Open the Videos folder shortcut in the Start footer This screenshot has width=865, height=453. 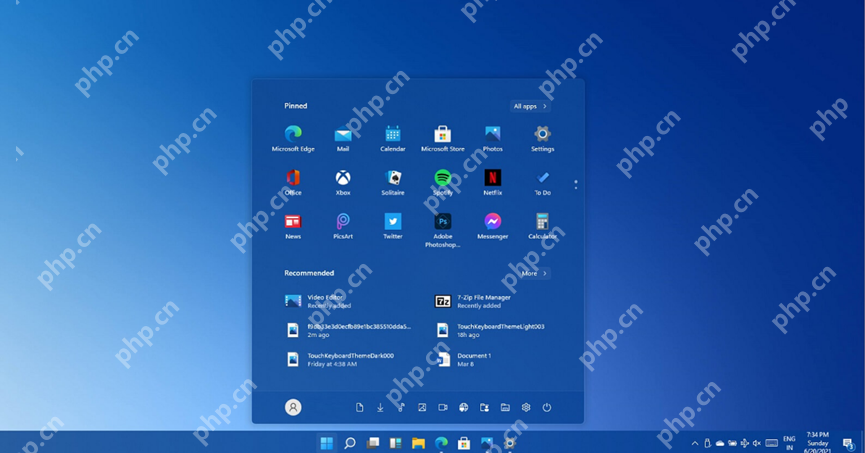[442, 407]
